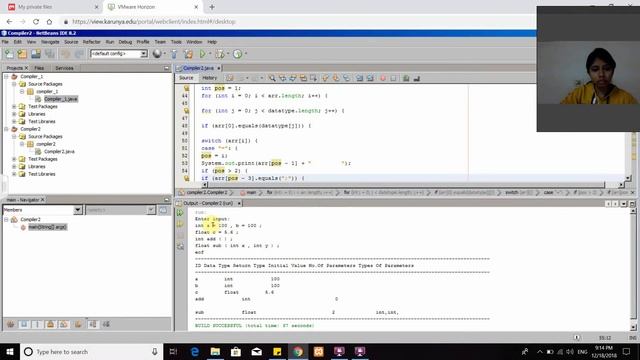Switch to History view of editor
Viewport: 640px width, 360px height.
209,78
